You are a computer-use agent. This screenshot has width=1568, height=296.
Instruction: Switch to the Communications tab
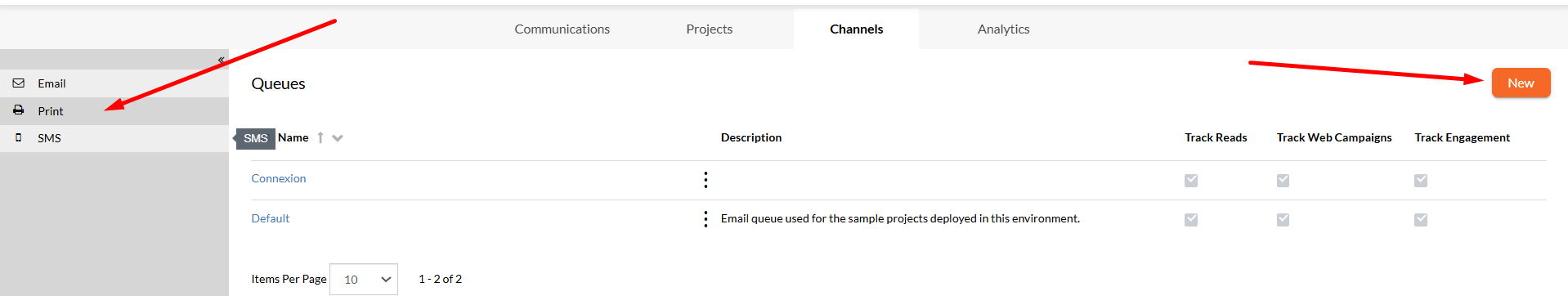click(x=562, y=29)
